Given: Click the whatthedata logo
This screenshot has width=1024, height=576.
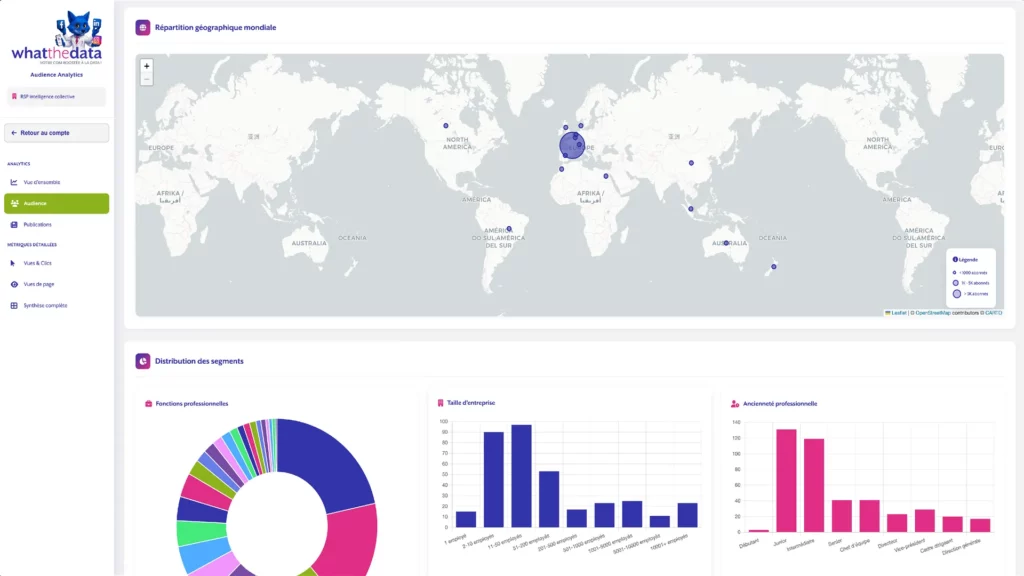Looking at the screenshot, I should click(x=56, y=41).
